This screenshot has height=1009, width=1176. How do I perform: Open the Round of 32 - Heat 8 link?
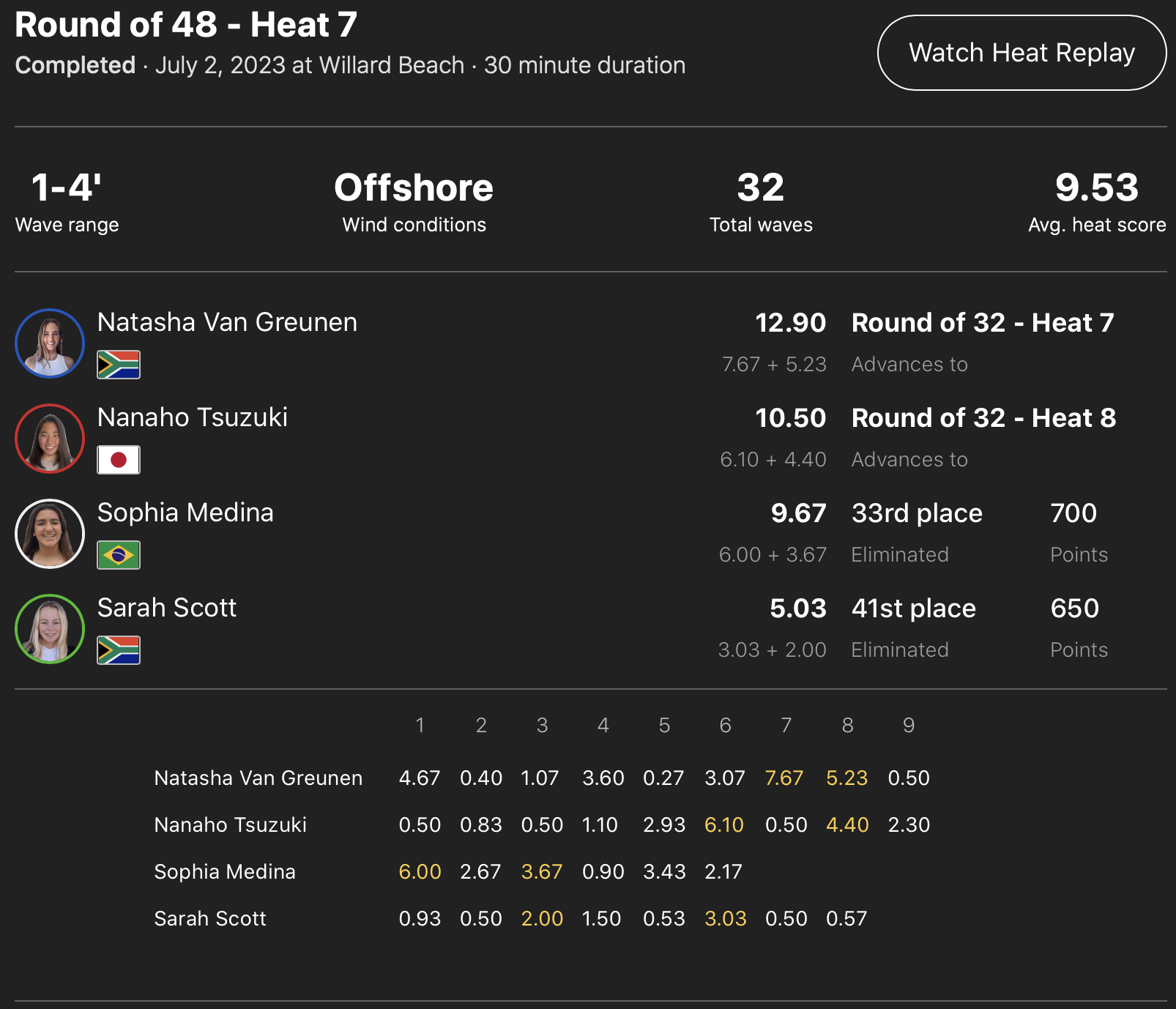[983, 418]
